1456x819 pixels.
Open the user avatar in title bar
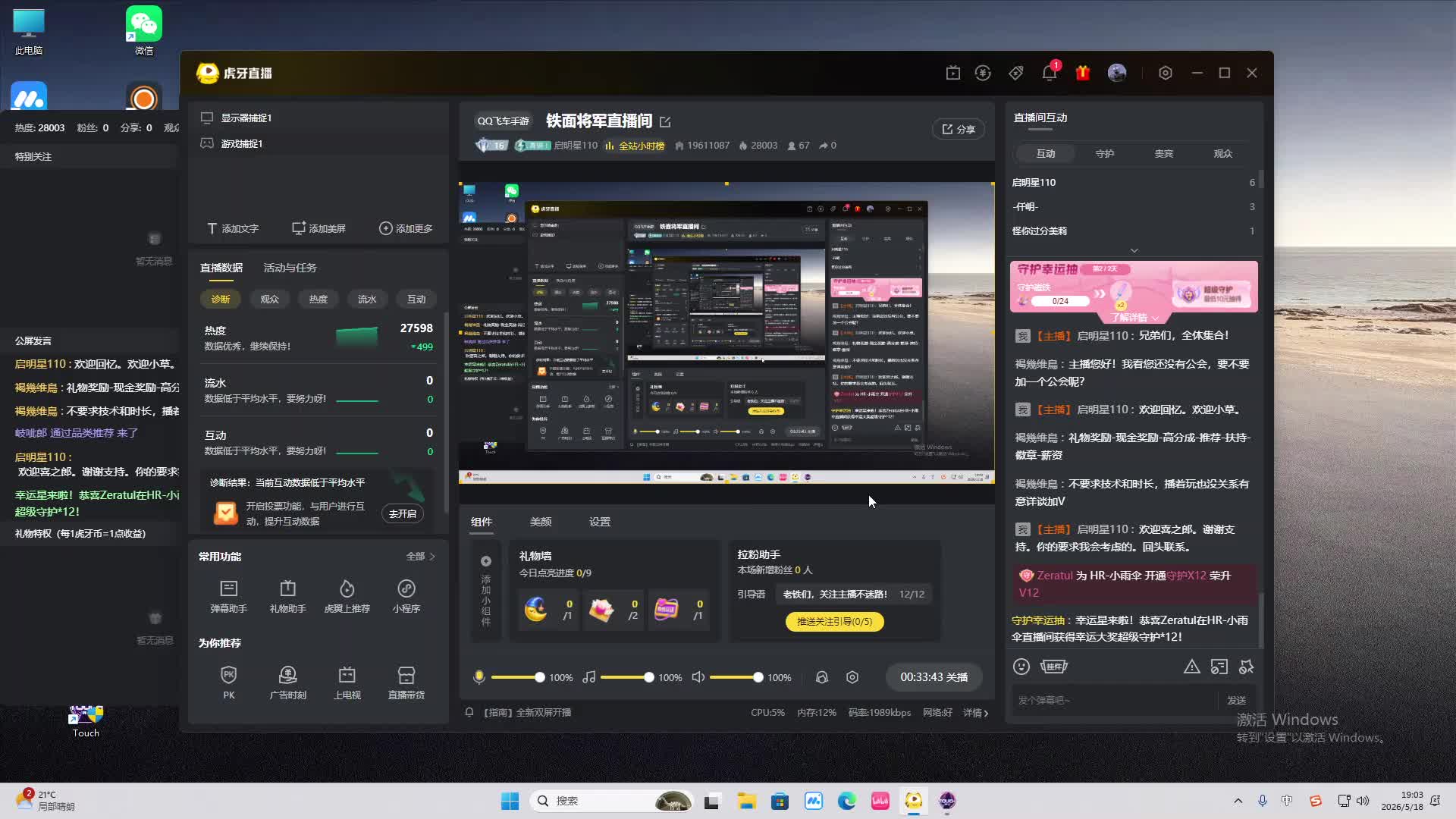pos(1117,73)
